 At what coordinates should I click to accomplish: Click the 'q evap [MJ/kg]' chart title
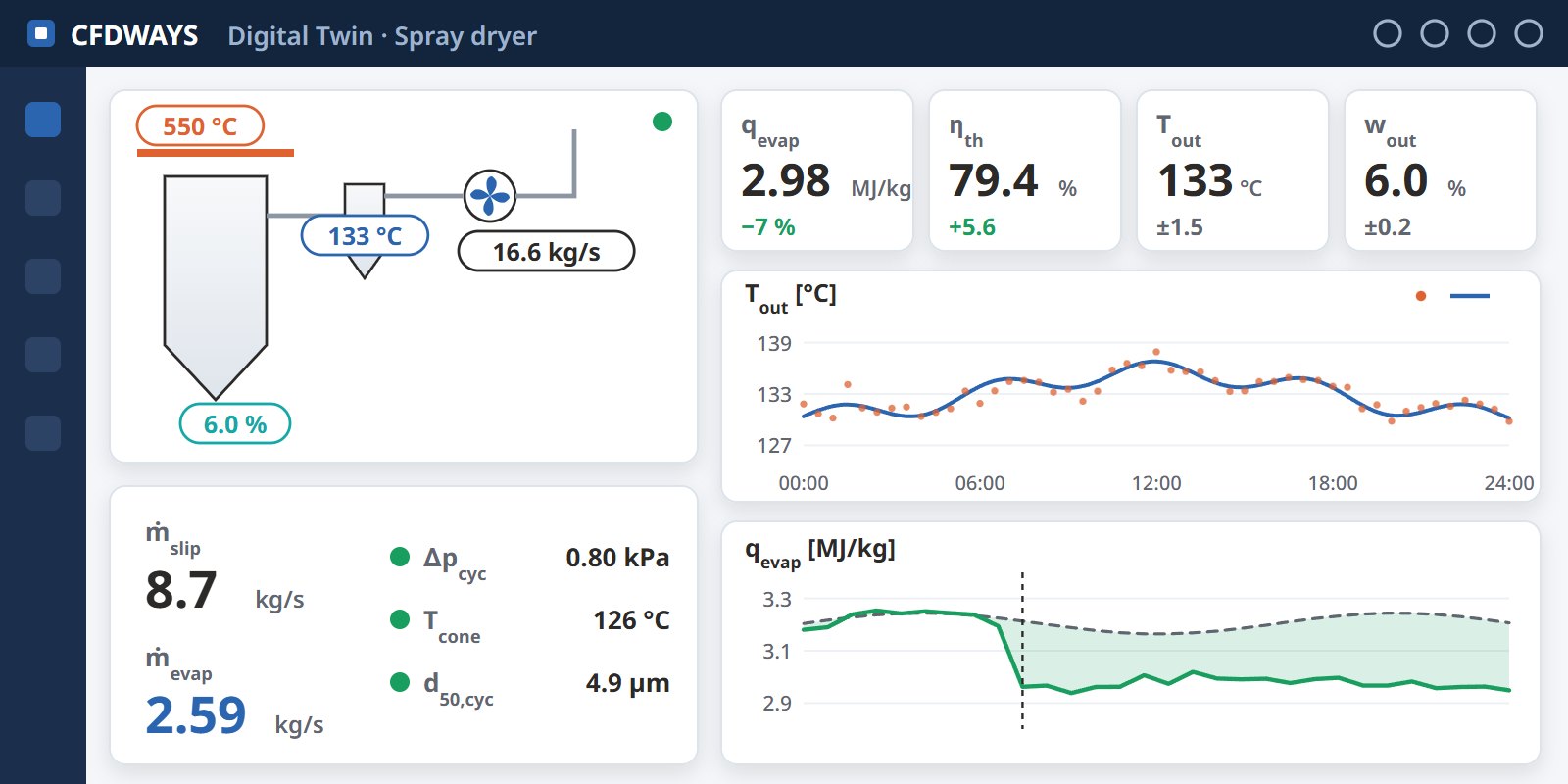820,553
